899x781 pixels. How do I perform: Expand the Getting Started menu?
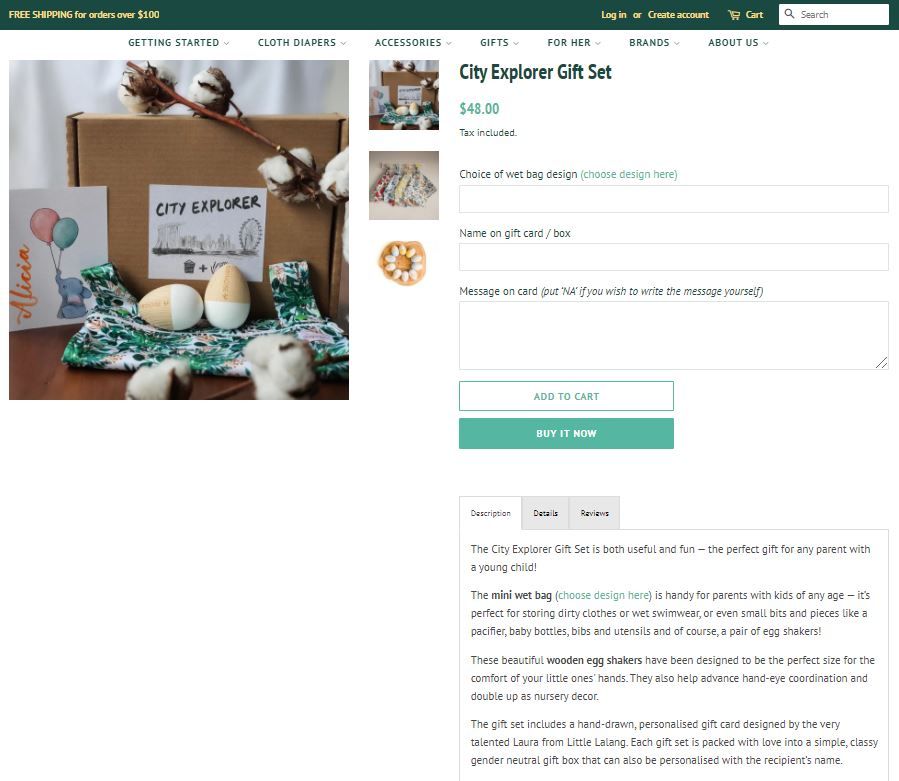tap(178, 43)
